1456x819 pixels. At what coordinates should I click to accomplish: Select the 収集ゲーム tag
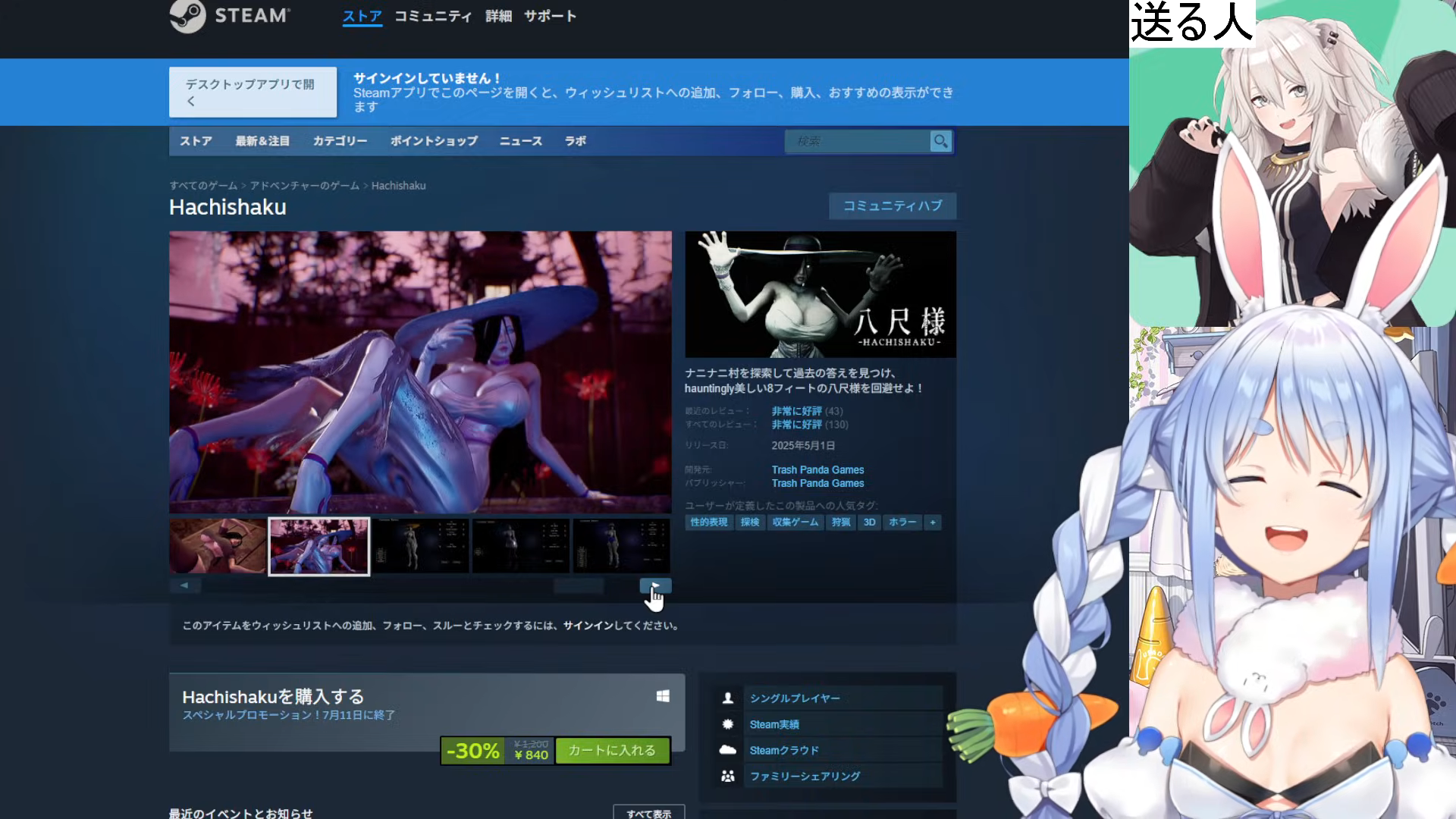click(x=795, y=522)
